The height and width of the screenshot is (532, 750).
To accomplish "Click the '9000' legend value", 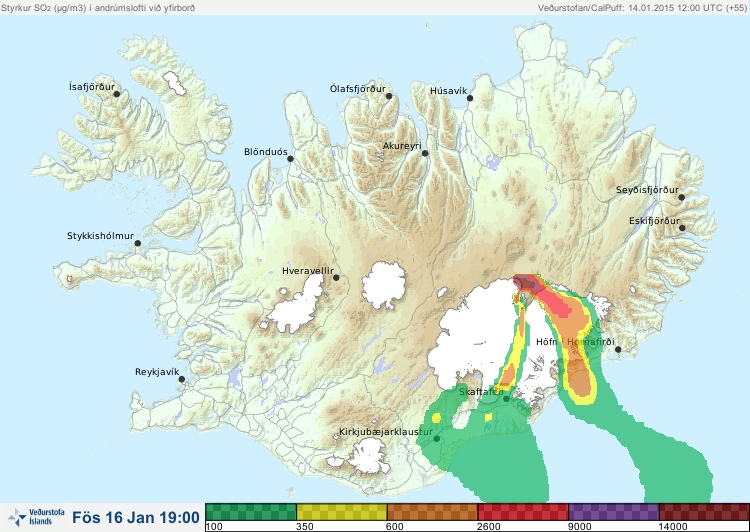I will pos(580,527).
